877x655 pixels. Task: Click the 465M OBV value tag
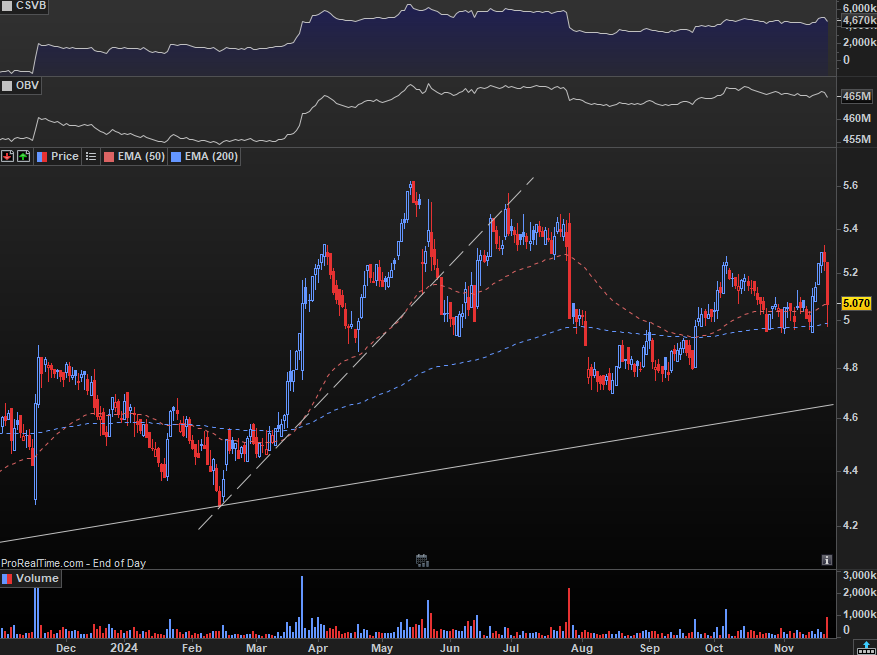pyautogui.click(x=856, y=96)
